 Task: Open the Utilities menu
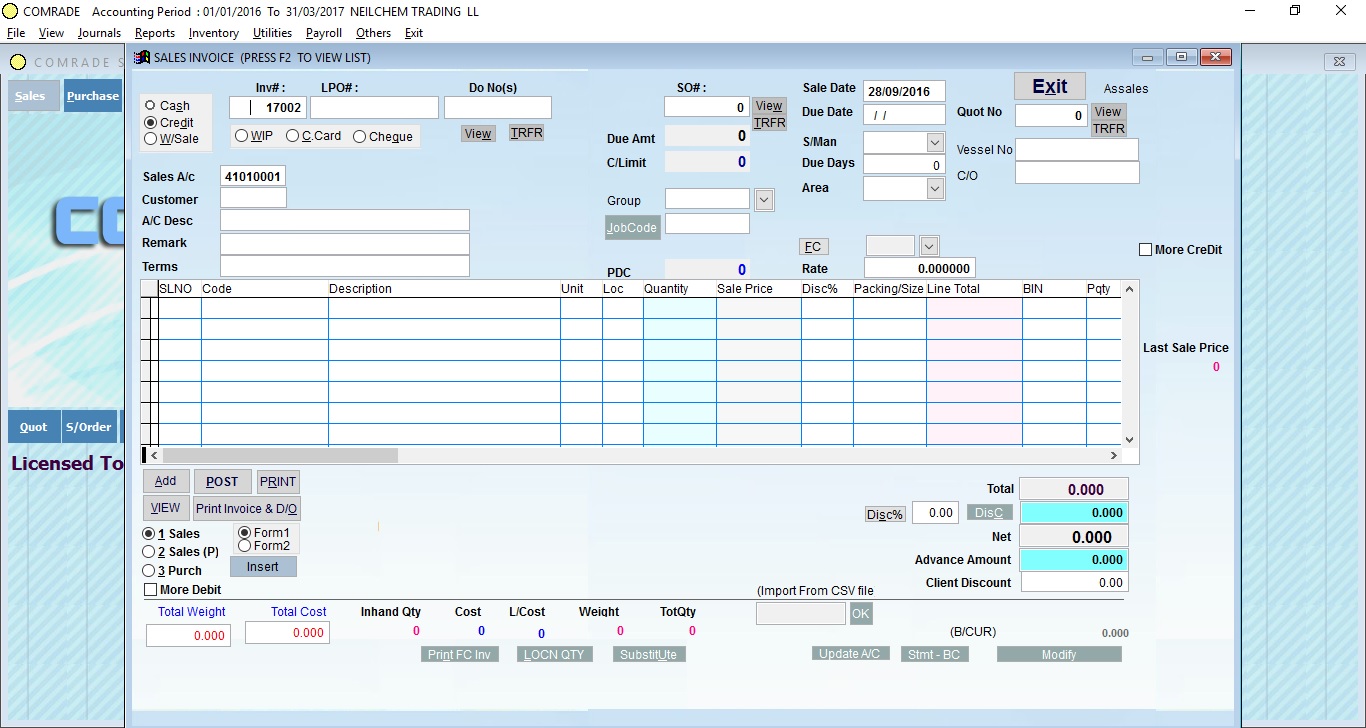point(273,33)
